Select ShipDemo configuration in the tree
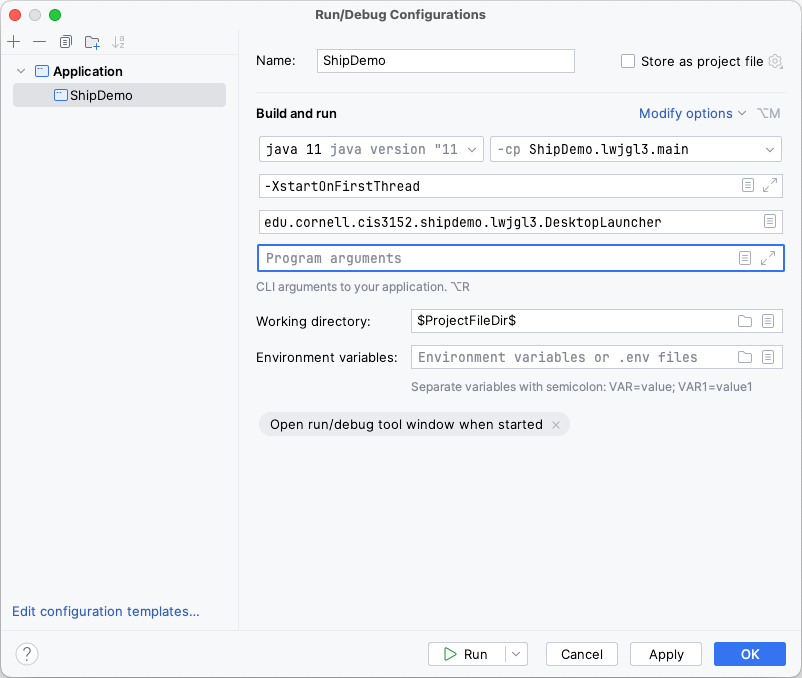This screenshot has height=678, width=802. (x=100, y=95)
